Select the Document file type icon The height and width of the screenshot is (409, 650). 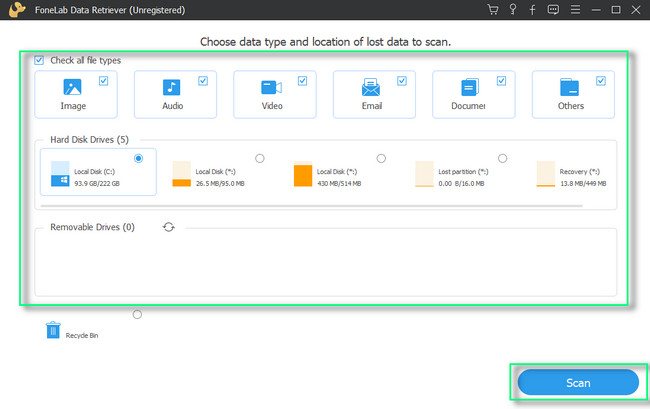tap(470, 87)
